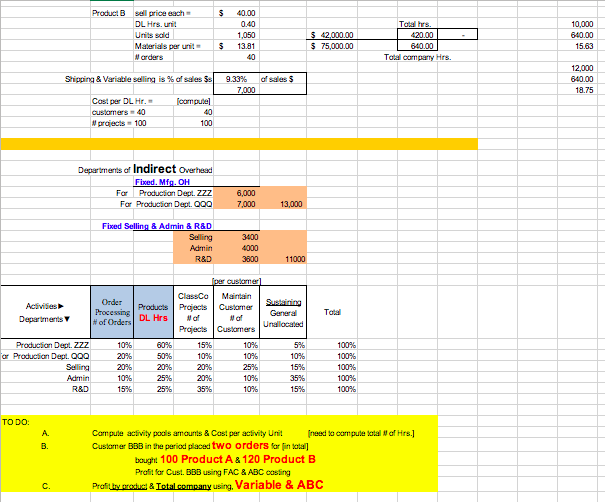This screenshot has height=502, width=605.
Task: Click the 11000 selling admin total
Action: tap(295, 259)
